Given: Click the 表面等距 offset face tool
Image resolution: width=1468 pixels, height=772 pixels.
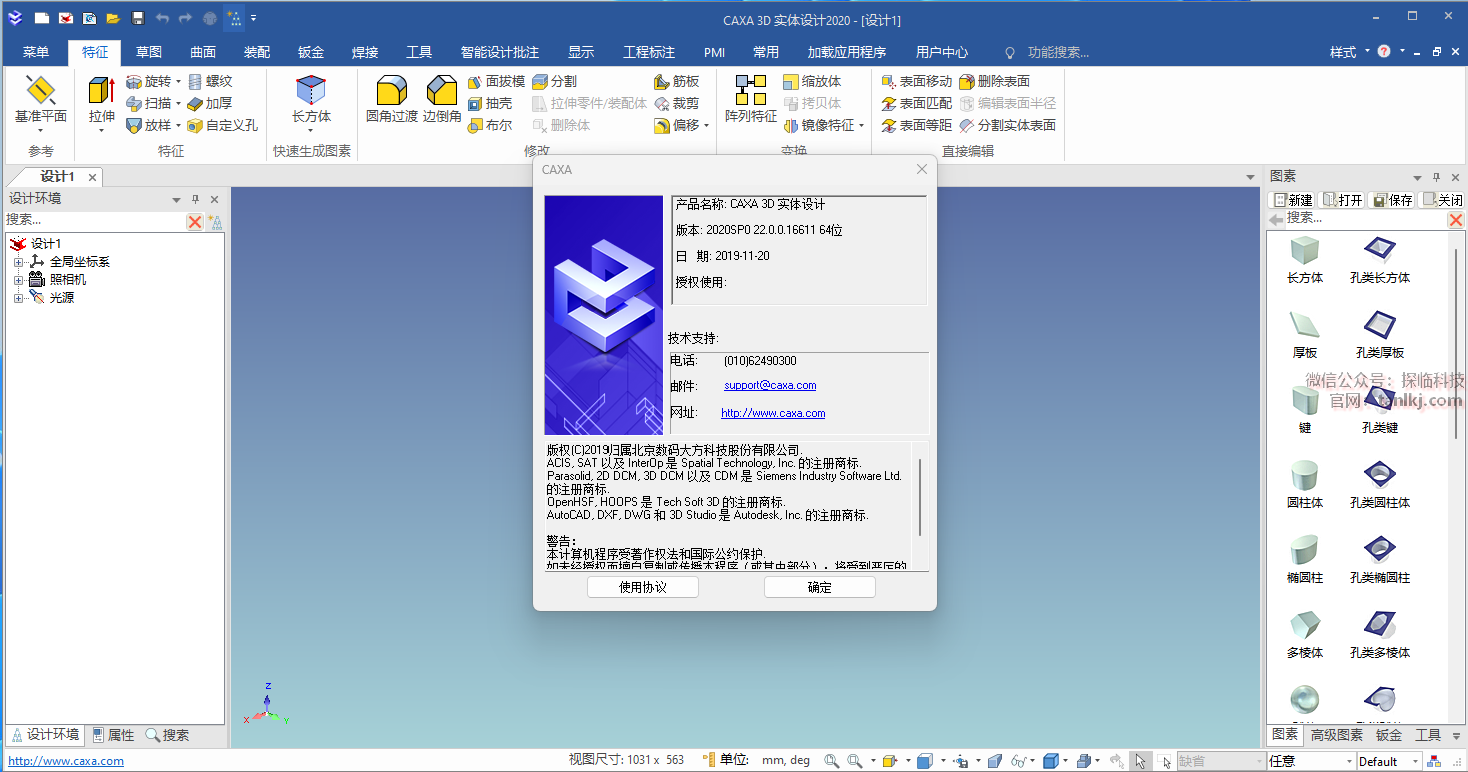Looking at the screenshot, I should [917, 125].
